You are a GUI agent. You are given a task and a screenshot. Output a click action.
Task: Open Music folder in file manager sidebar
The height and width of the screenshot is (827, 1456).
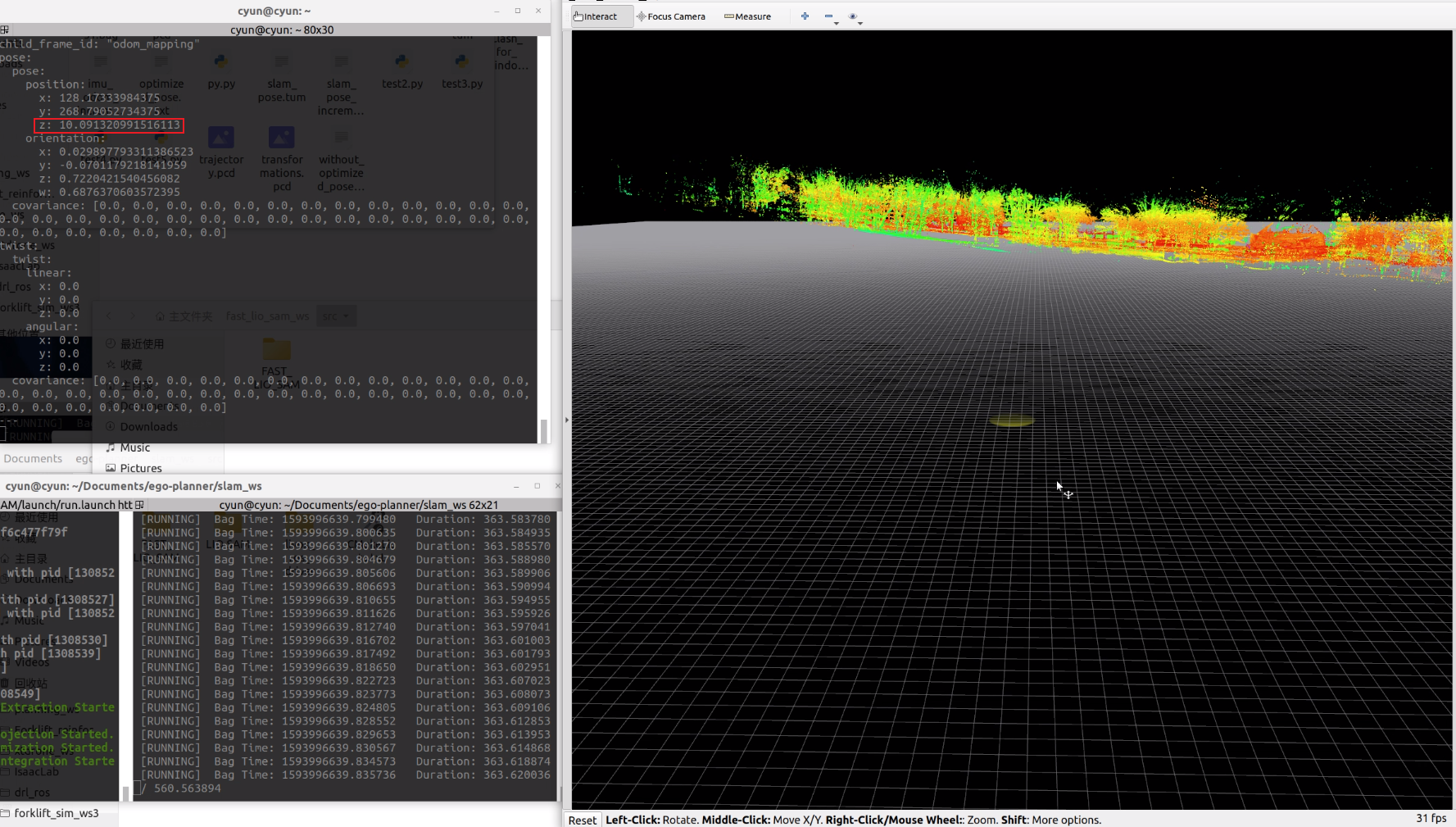click(x=135, y=448)
